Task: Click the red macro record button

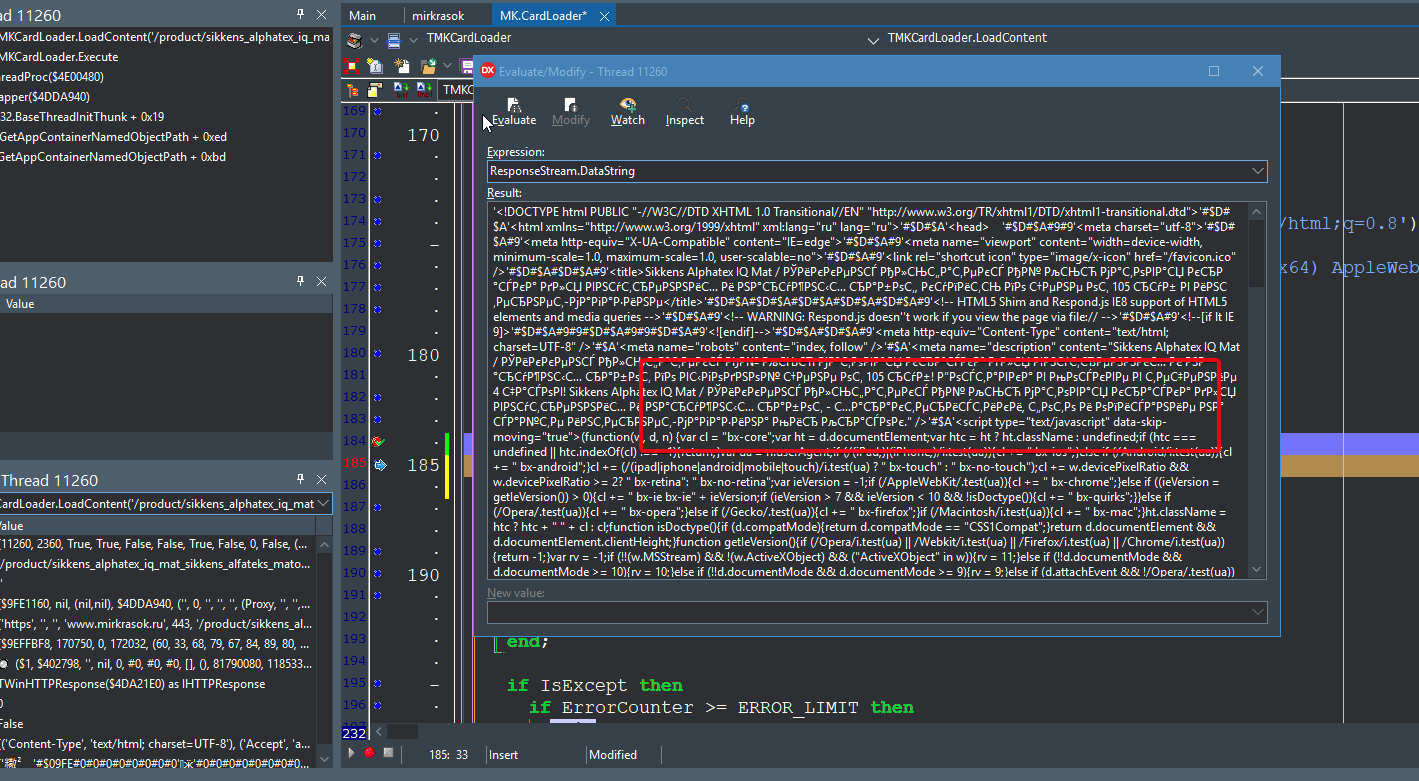Action: click(370, 753)
